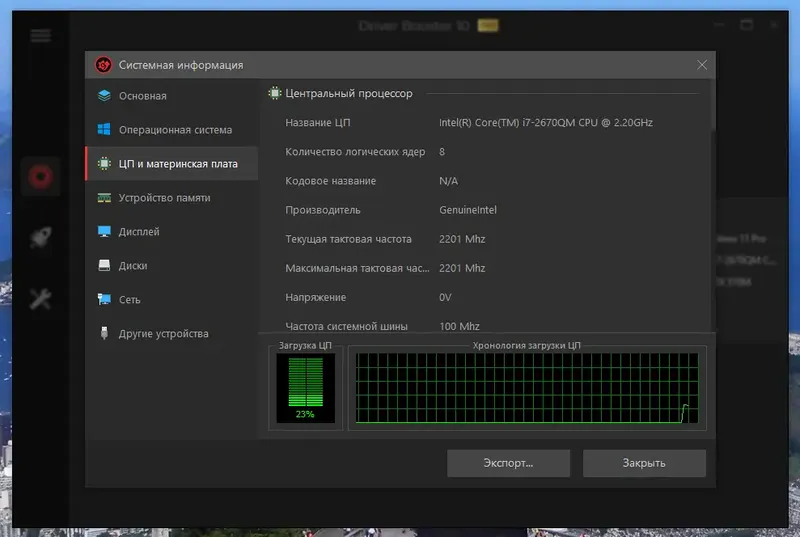800x537 pixels.
Task: Click the Системная информация dialog title
Action: [181, 65]
